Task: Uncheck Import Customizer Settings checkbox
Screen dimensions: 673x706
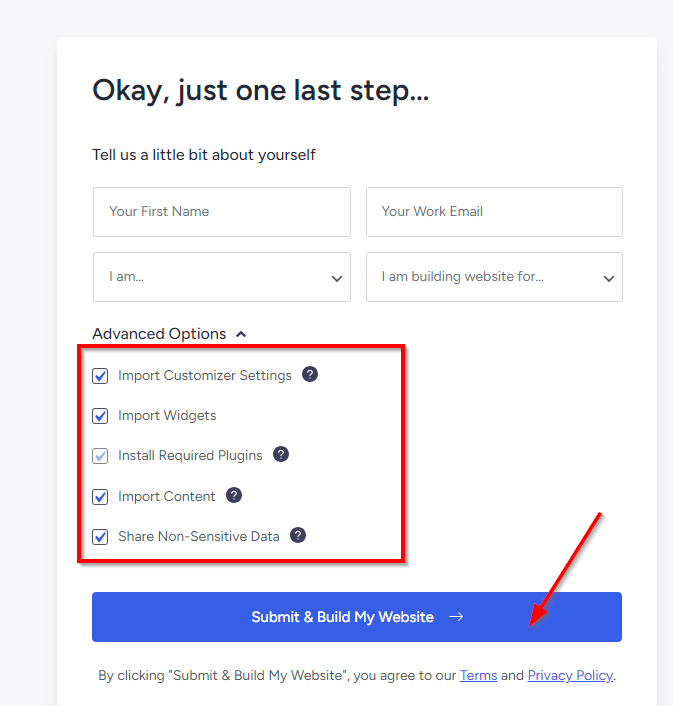Action: (100, 376)
